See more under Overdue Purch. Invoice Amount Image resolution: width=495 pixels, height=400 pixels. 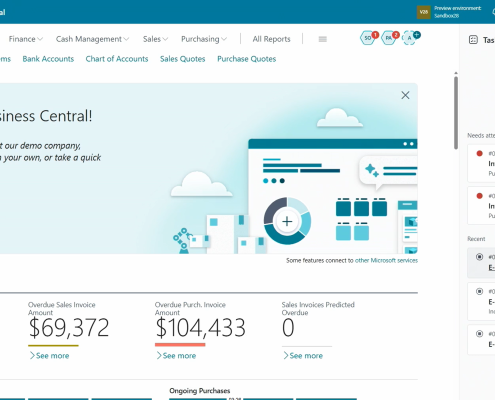pyautogui.click(x=176, y=356)
